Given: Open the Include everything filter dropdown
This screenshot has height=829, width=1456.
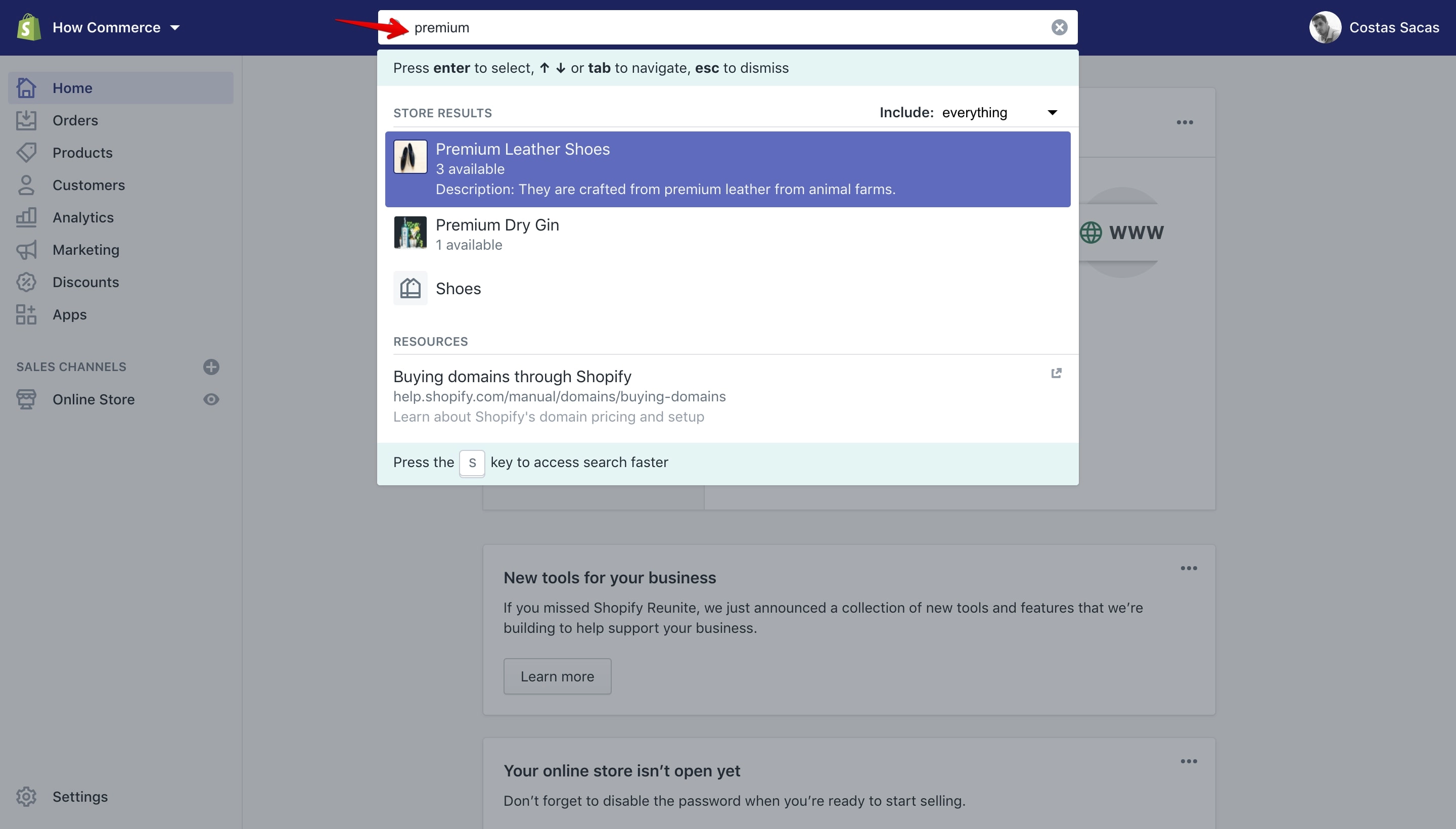Looking at the screenshot, I should click(x=969, y=113).
